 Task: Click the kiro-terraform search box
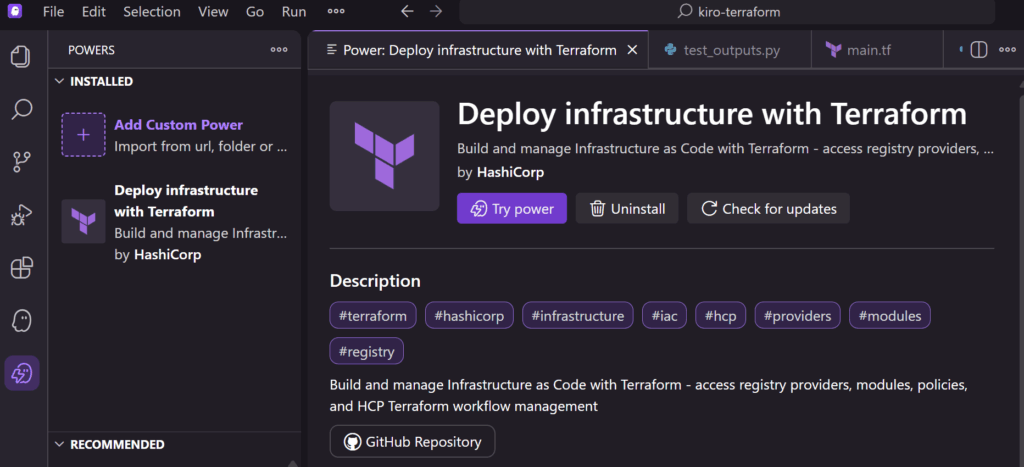(727, 12)
